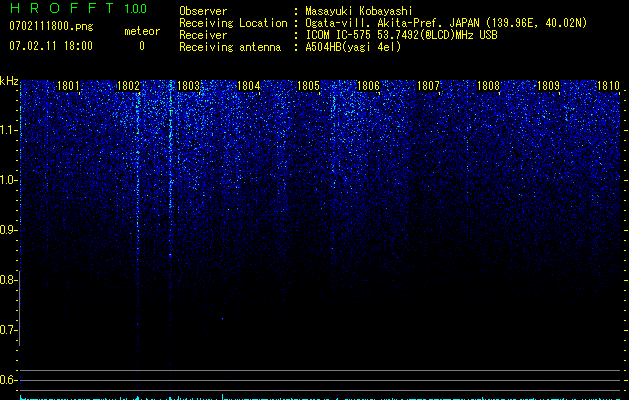
Task: Click the Receiver field label
Action: [x=203, y=35]
